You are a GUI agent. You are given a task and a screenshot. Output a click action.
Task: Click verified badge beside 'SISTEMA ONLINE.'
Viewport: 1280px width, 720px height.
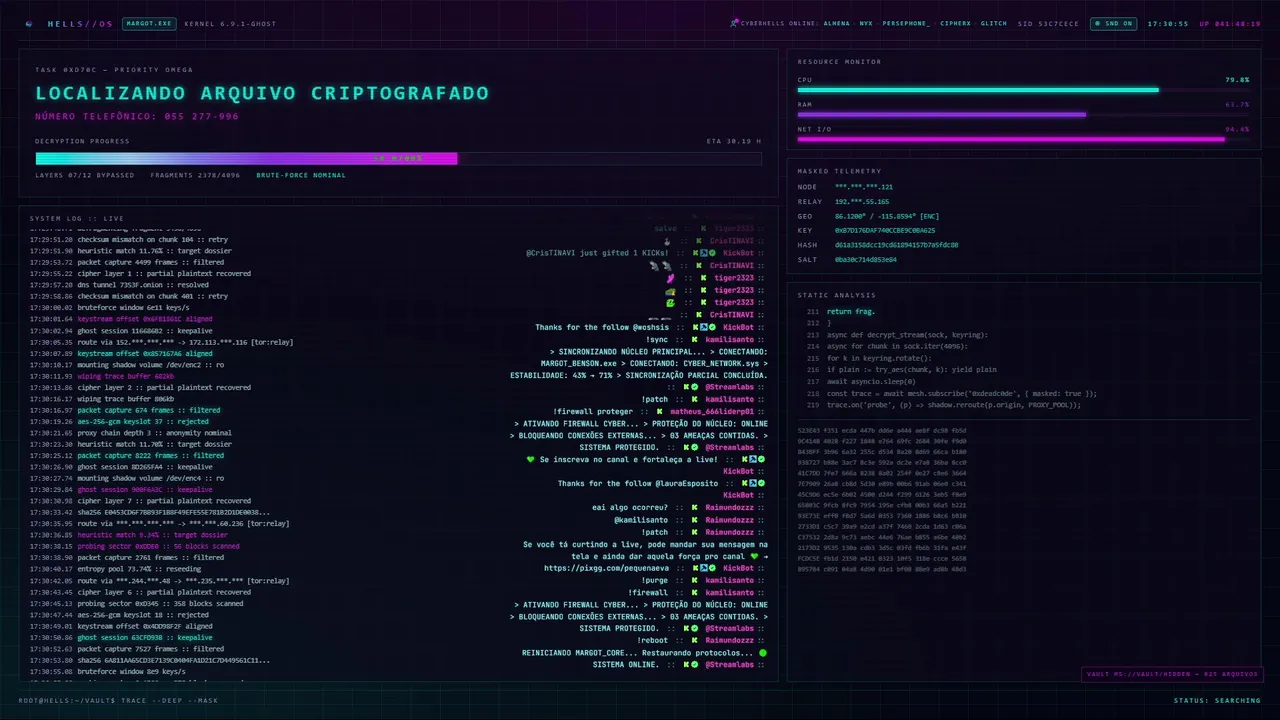click(x=695, y=664)
